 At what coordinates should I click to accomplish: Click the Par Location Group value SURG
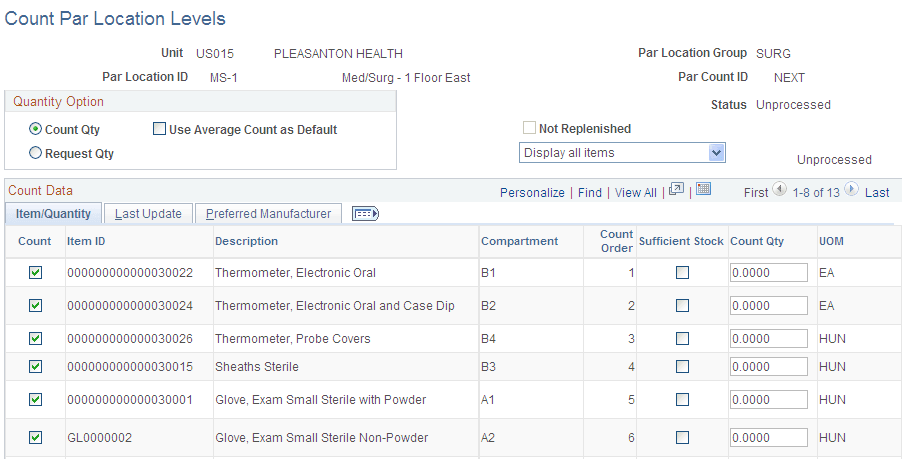[x=773, y=53]
